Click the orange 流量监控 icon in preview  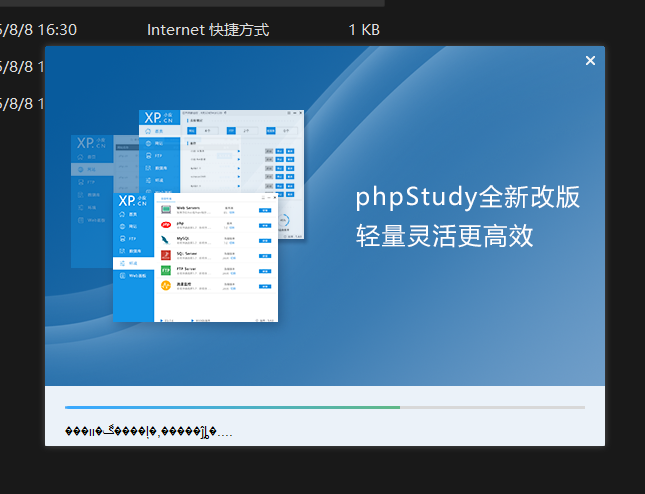point(166,286)
